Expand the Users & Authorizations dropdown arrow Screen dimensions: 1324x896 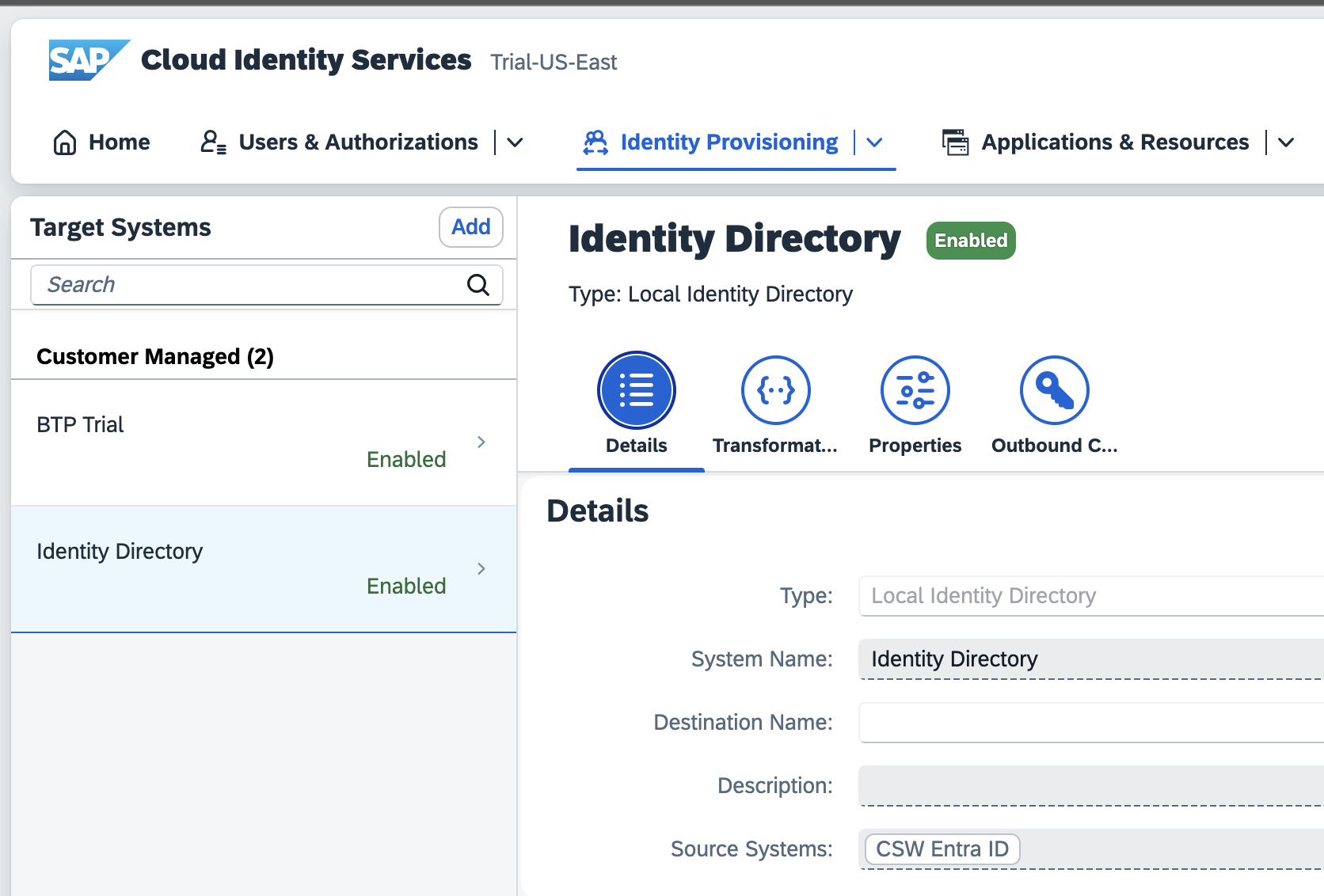coord(515,142)
